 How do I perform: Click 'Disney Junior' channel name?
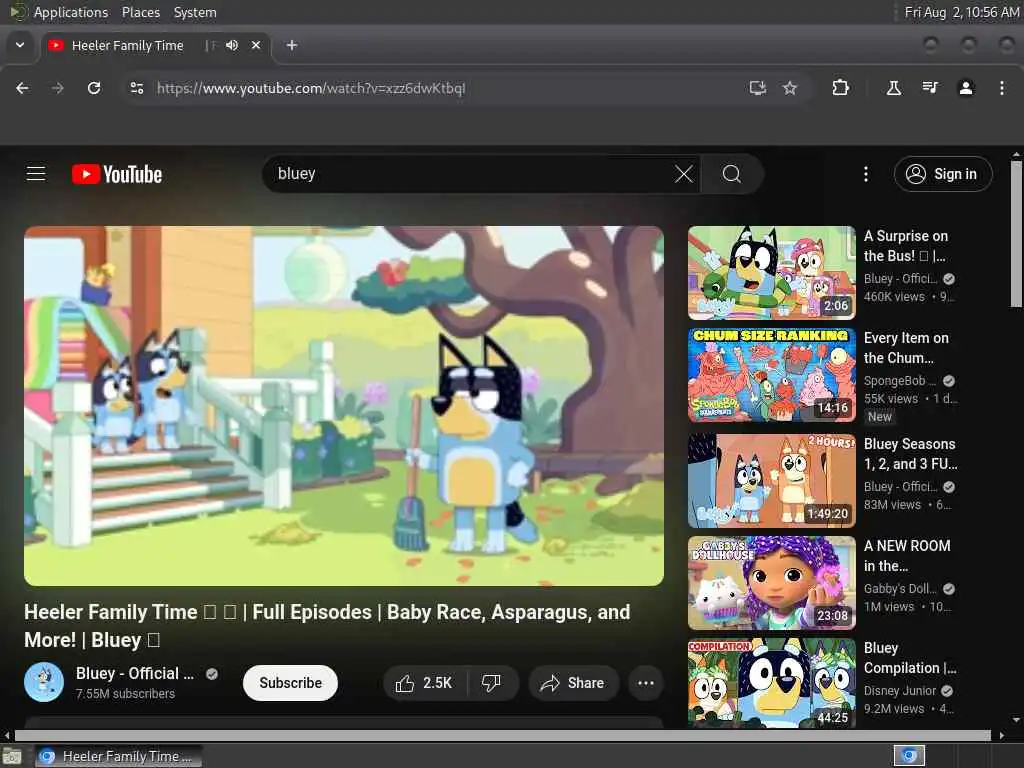pyautogui.click(x=900, y=690)
